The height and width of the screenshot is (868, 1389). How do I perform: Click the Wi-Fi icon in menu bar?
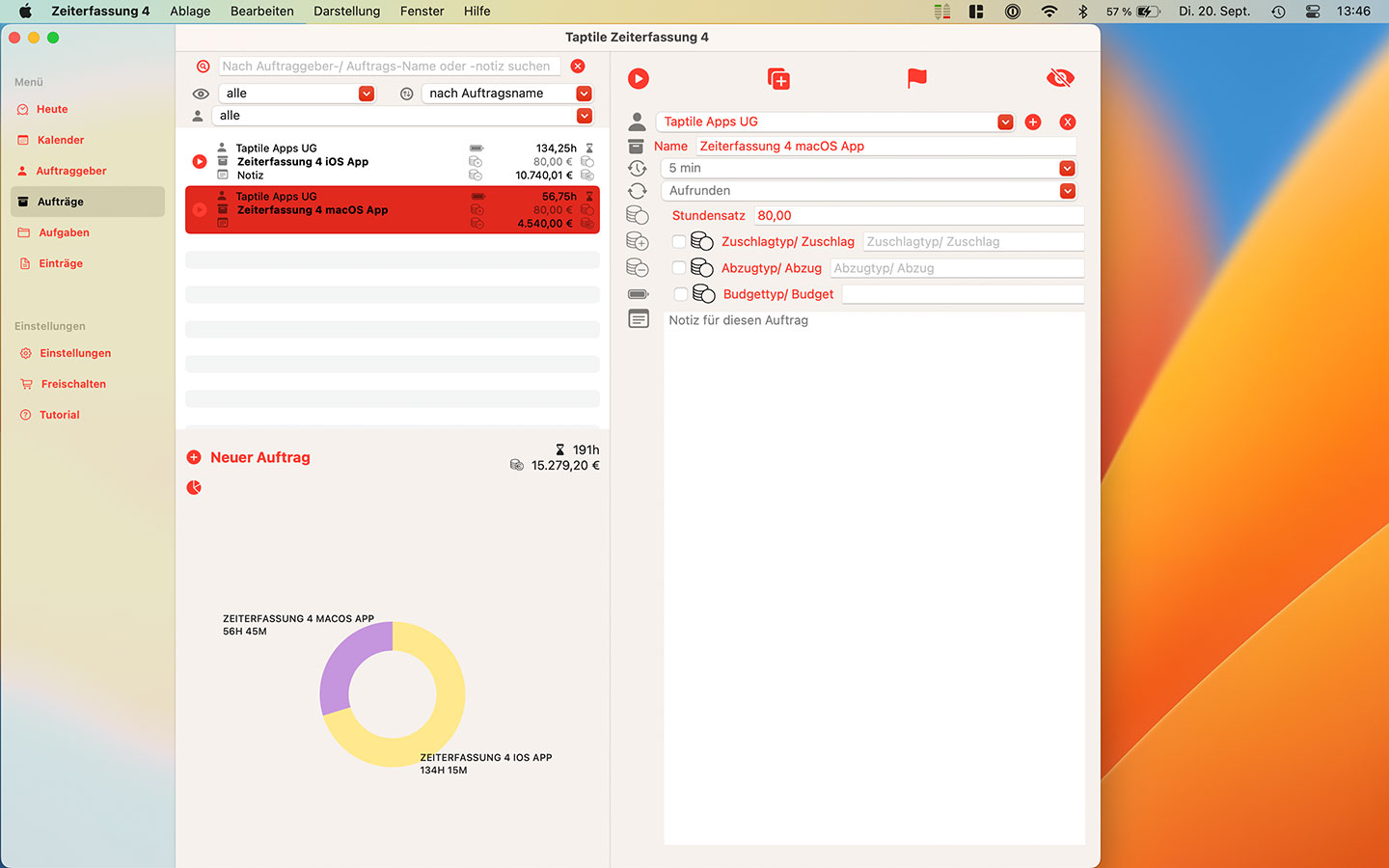(1049, 12)
